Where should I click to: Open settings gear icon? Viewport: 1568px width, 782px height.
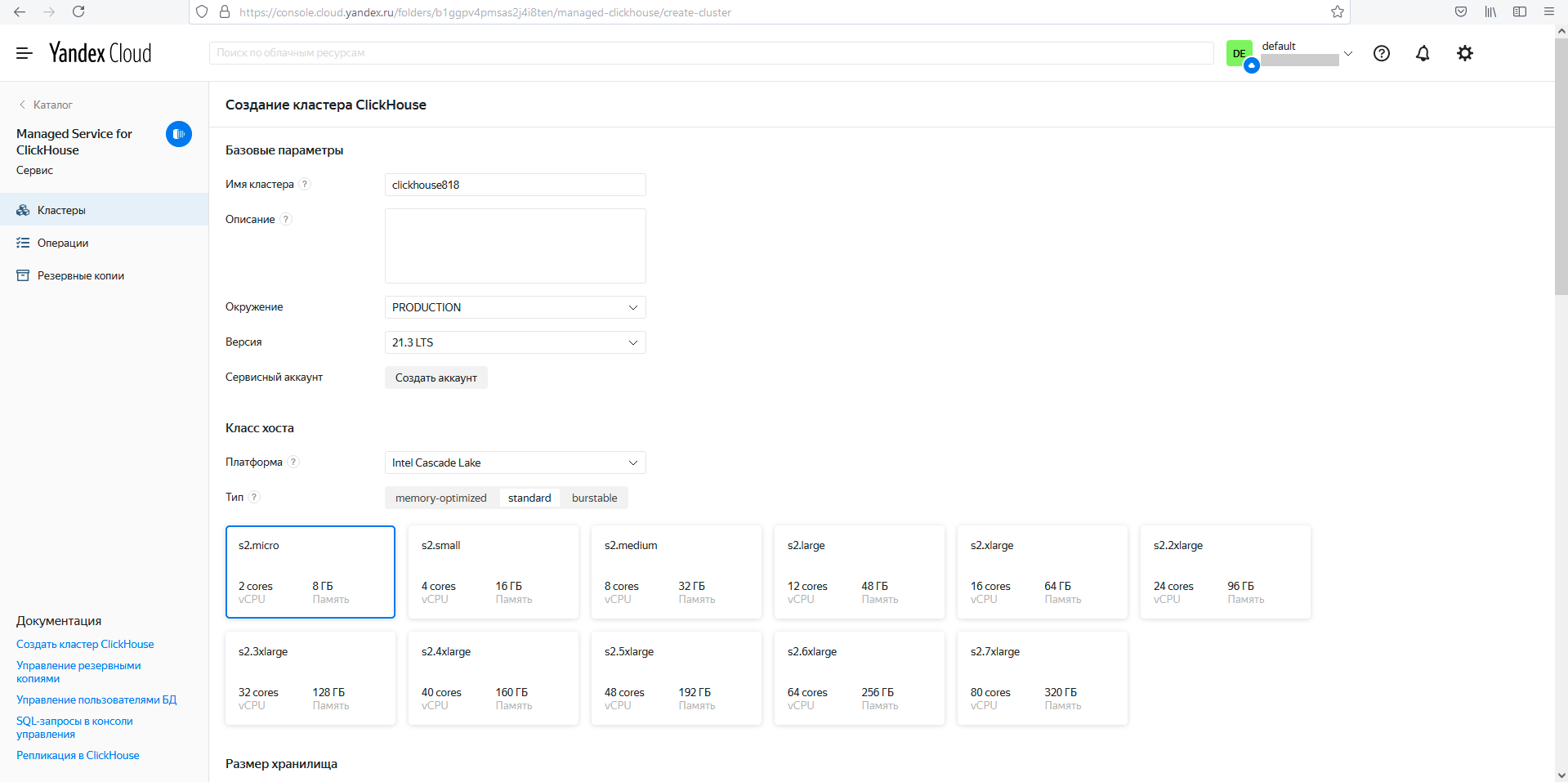1465,53
